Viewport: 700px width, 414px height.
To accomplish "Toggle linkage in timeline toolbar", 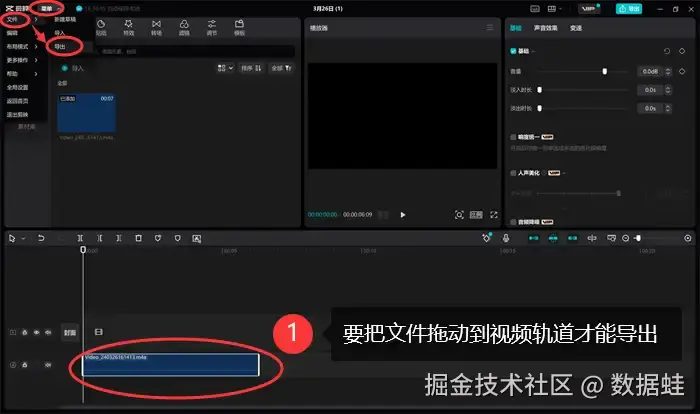I will pos(572,238).
